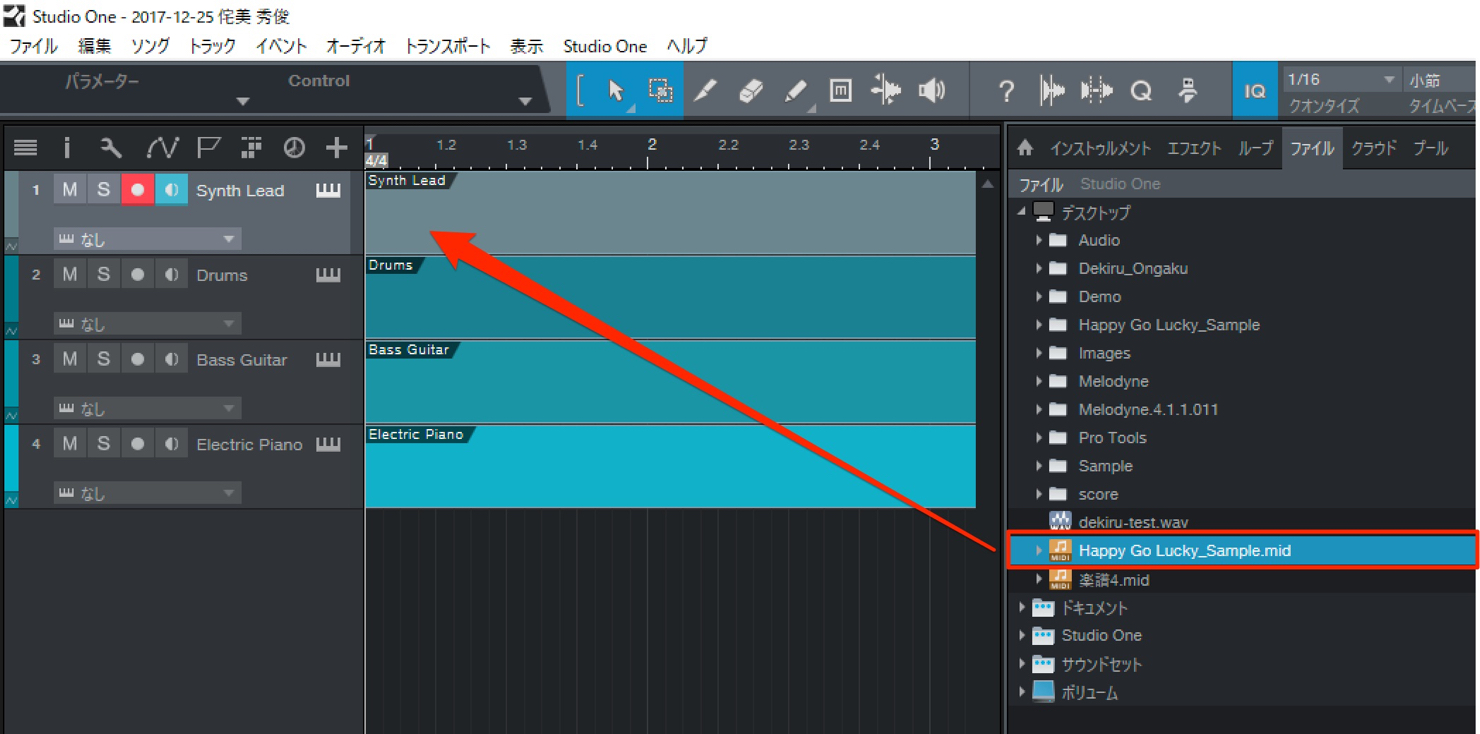Screen dimensions: 1480x734
Task: Click the clock time icon above tracks
Action: click(x=293, y=148)
